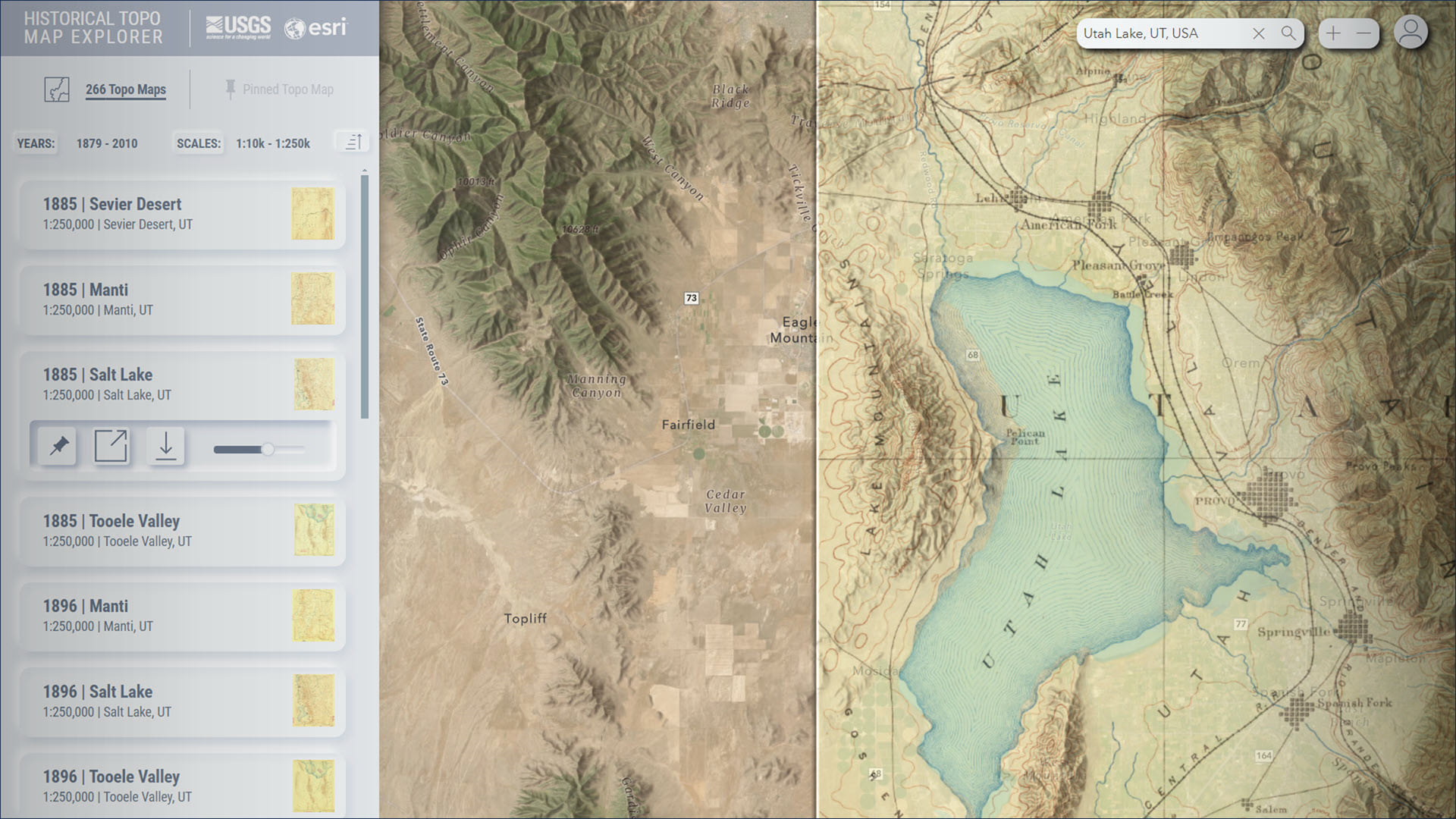Open the 1885 Salt Lake map in fullscreen
This screenshot has height=819, width=1456.
click(111, 446)
